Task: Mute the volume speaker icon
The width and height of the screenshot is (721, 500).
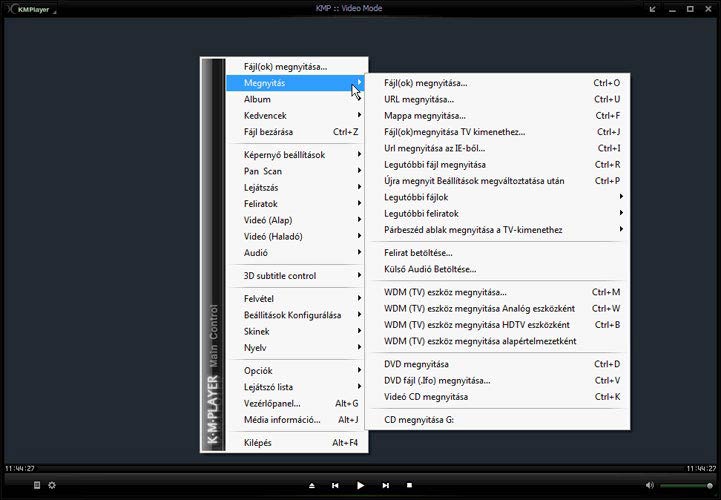Action: coord(651,485)
